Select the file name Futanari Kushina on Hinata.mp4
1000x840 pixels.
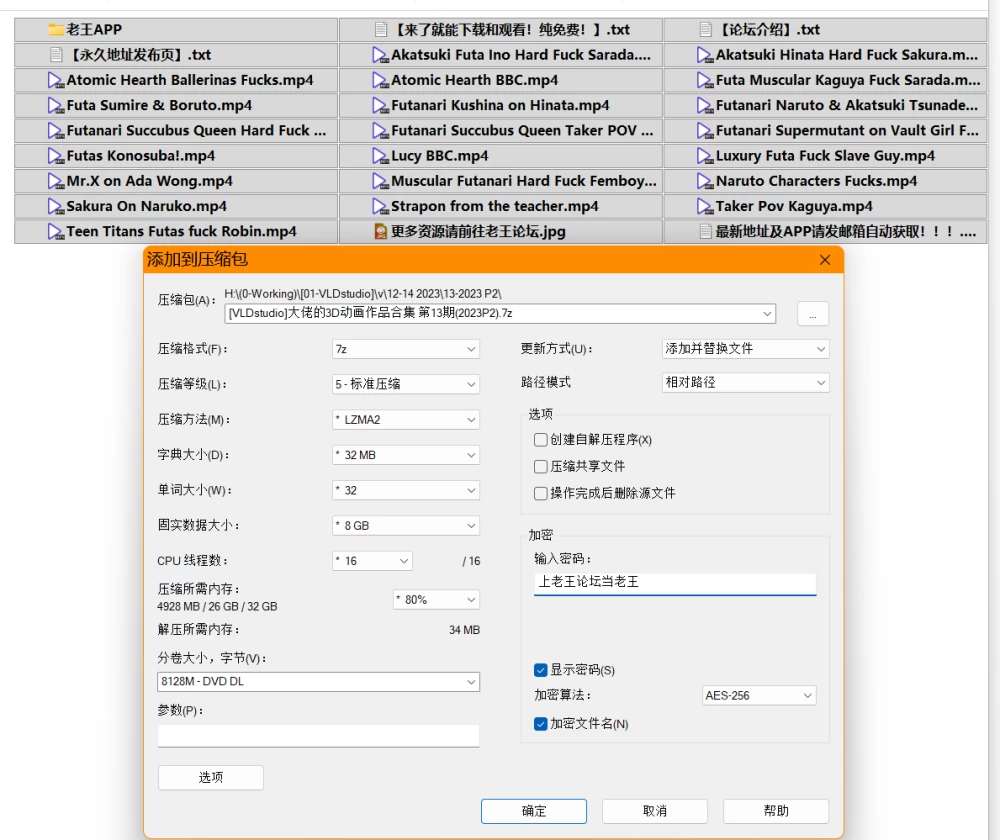500,105
